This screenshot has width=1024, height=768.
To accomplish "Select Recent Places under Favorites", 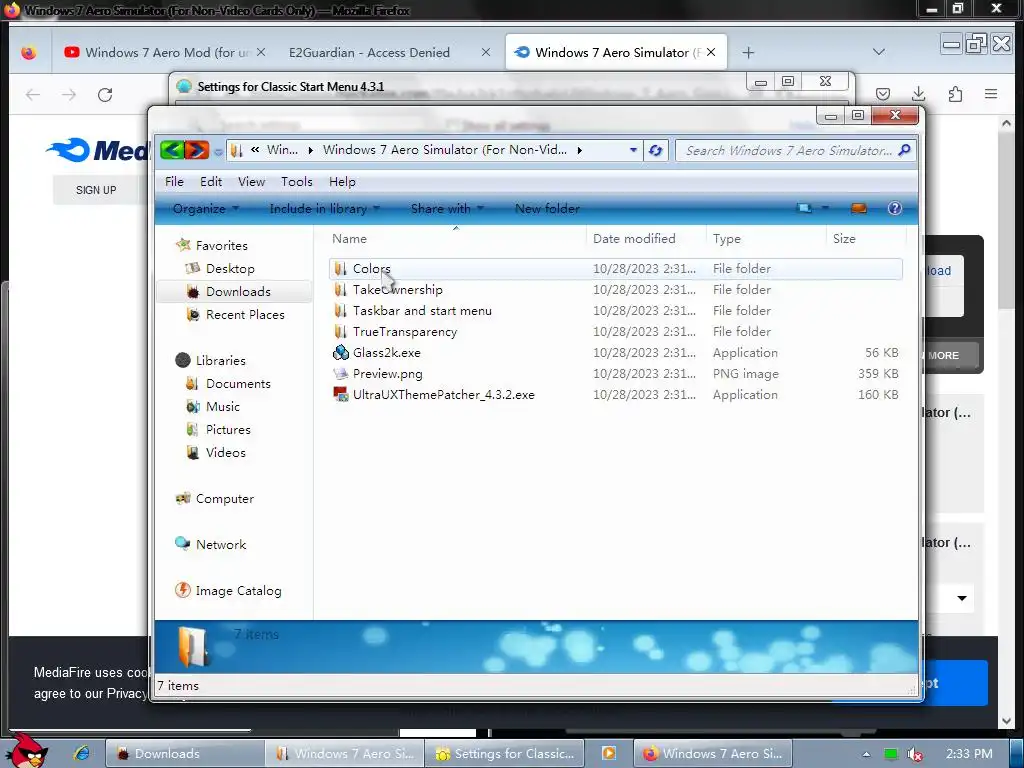I will coord(236,314).
